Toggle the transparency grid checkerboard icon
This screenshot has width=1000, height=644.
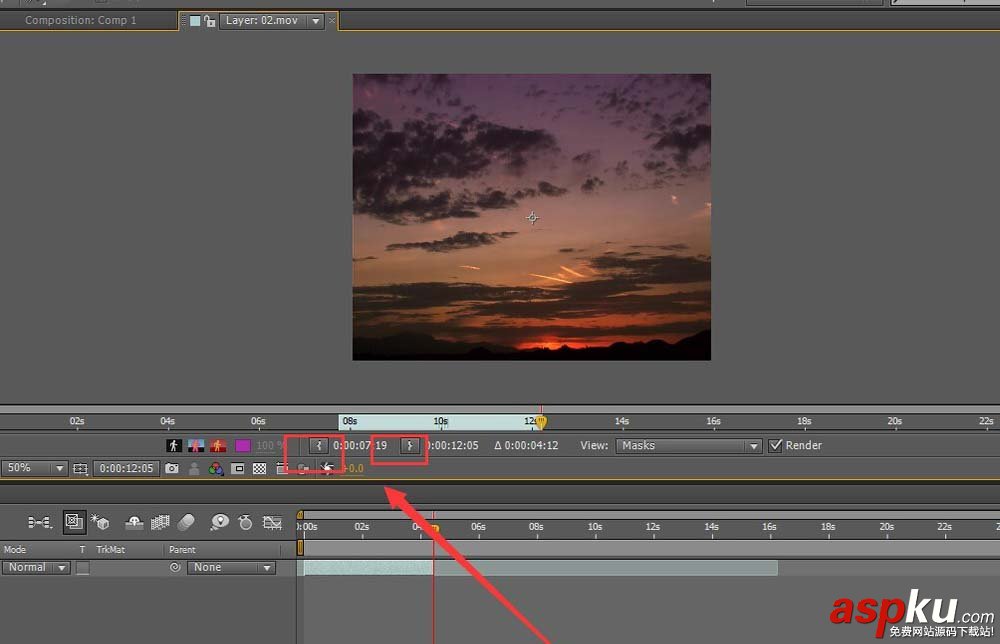tap(259, 469)
